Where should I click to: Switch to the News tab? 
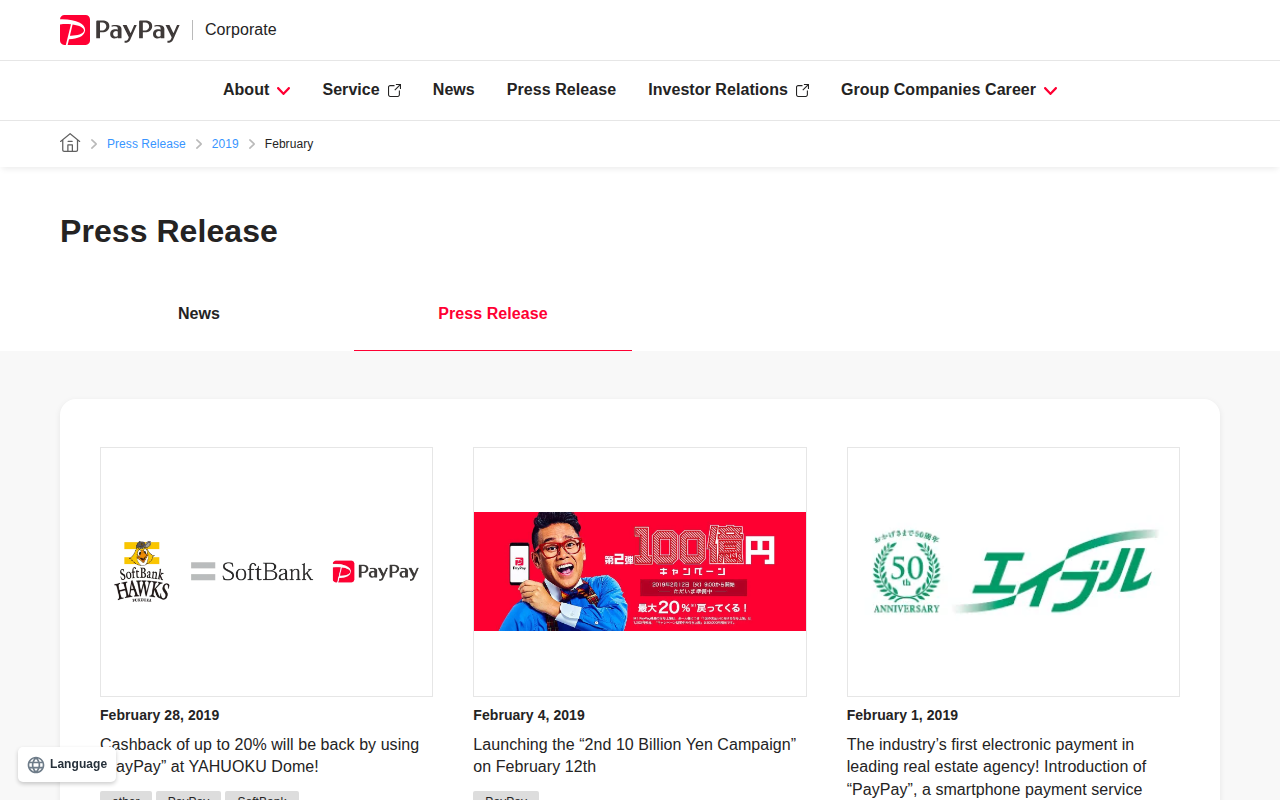199,314
